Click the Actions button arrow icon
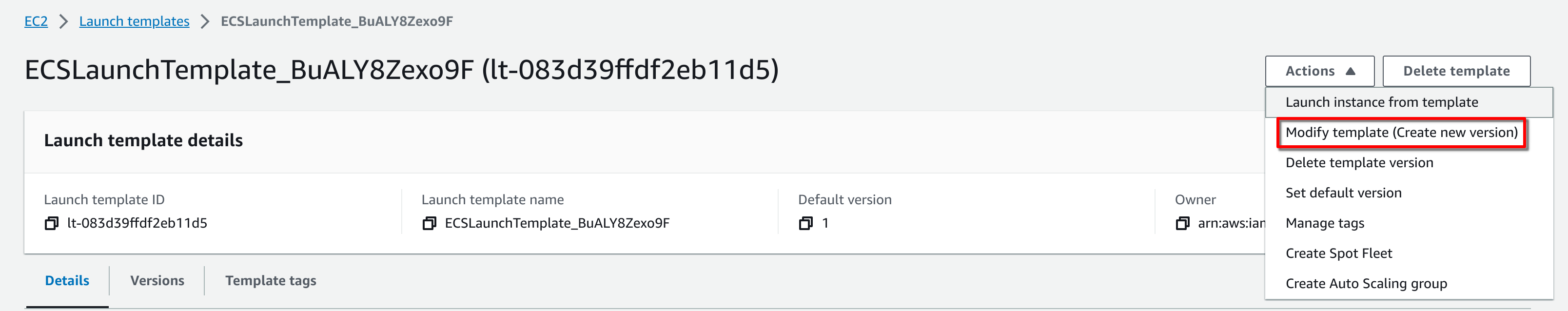Image resolution: width=1568 pixels, height=311 pixels. (1350, 71)
